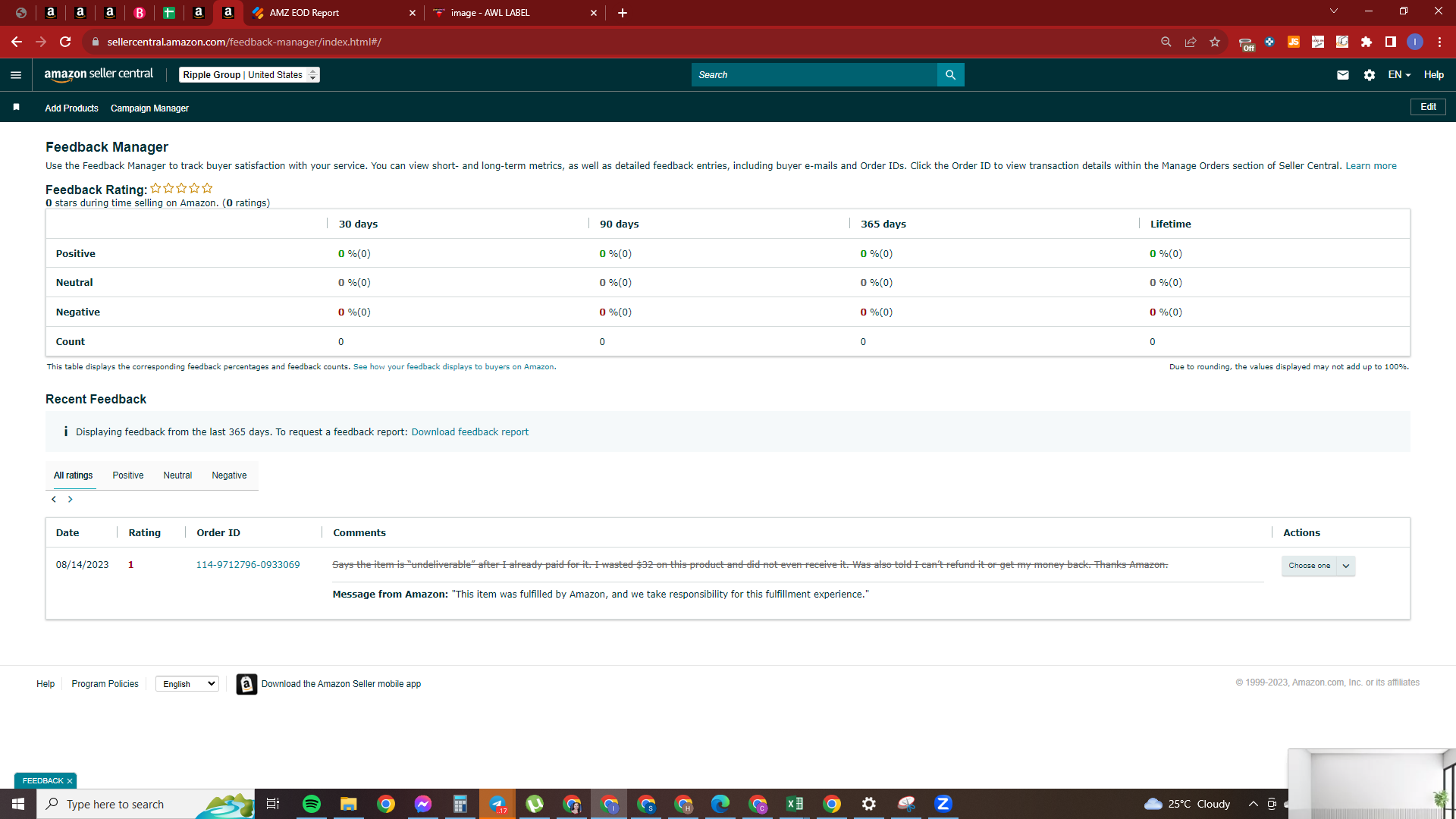Open the buyer messages mail icon

pyautogui.click(x=1343, y=75)
